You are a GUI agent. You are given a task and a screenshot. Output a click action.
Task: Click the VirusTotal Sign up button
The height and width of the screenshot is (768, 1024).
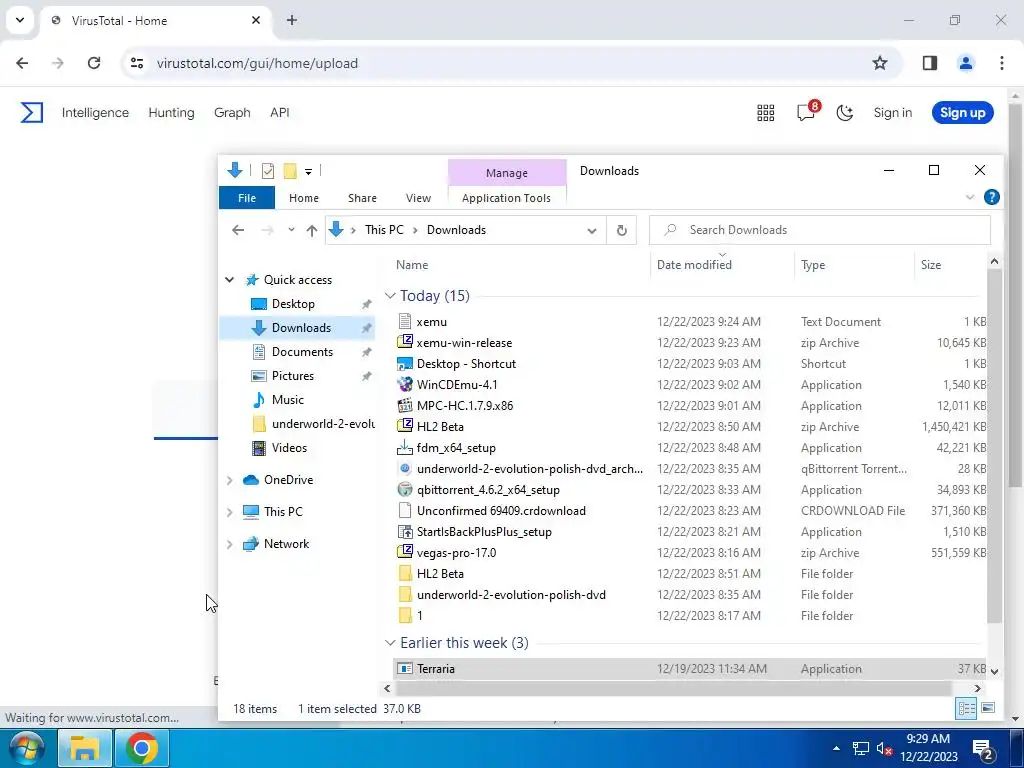click(x=963, y=113)
